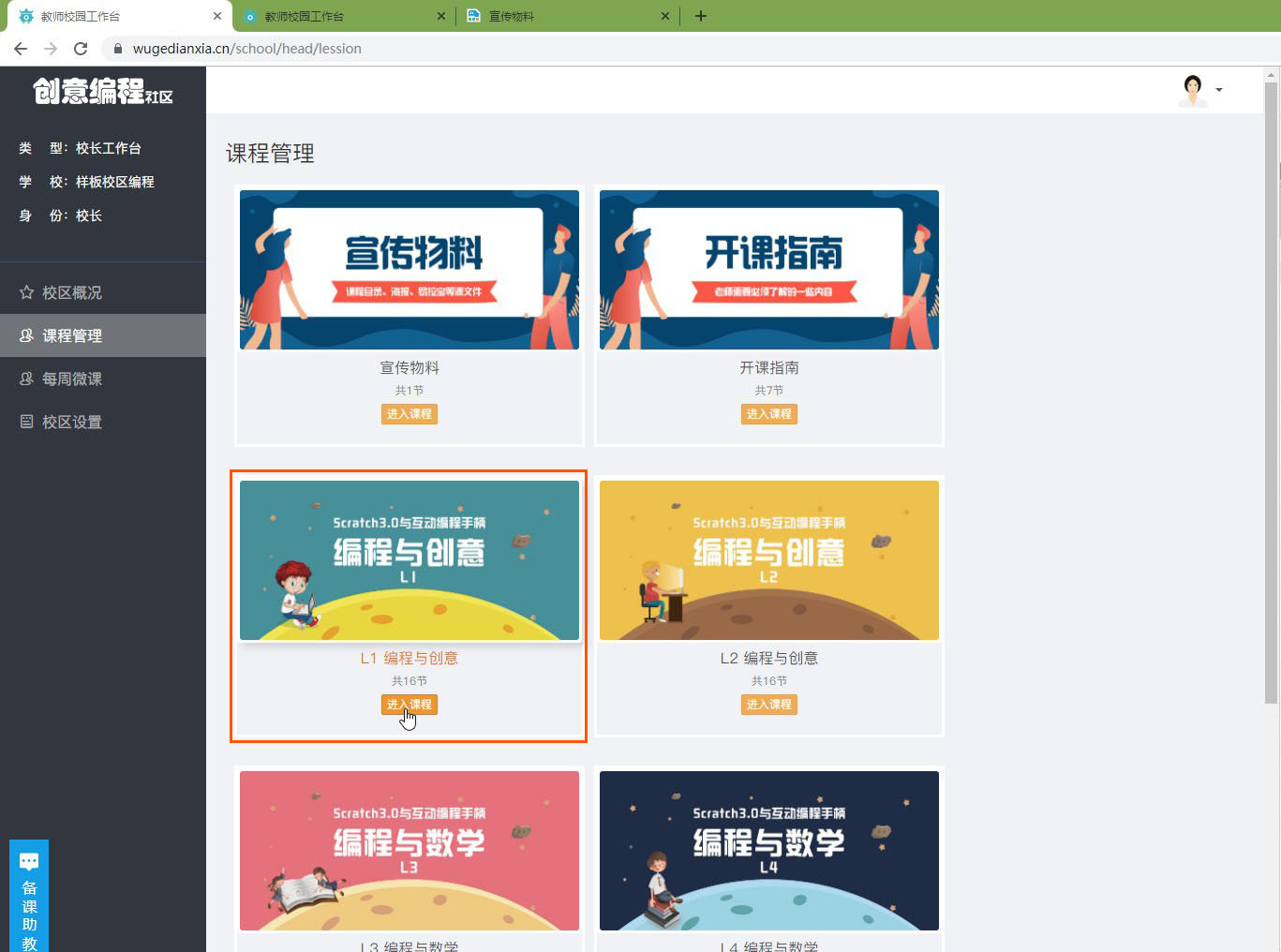Click the 类型: 校长工作台 text
1281x952 pixels.
point(80,148)
